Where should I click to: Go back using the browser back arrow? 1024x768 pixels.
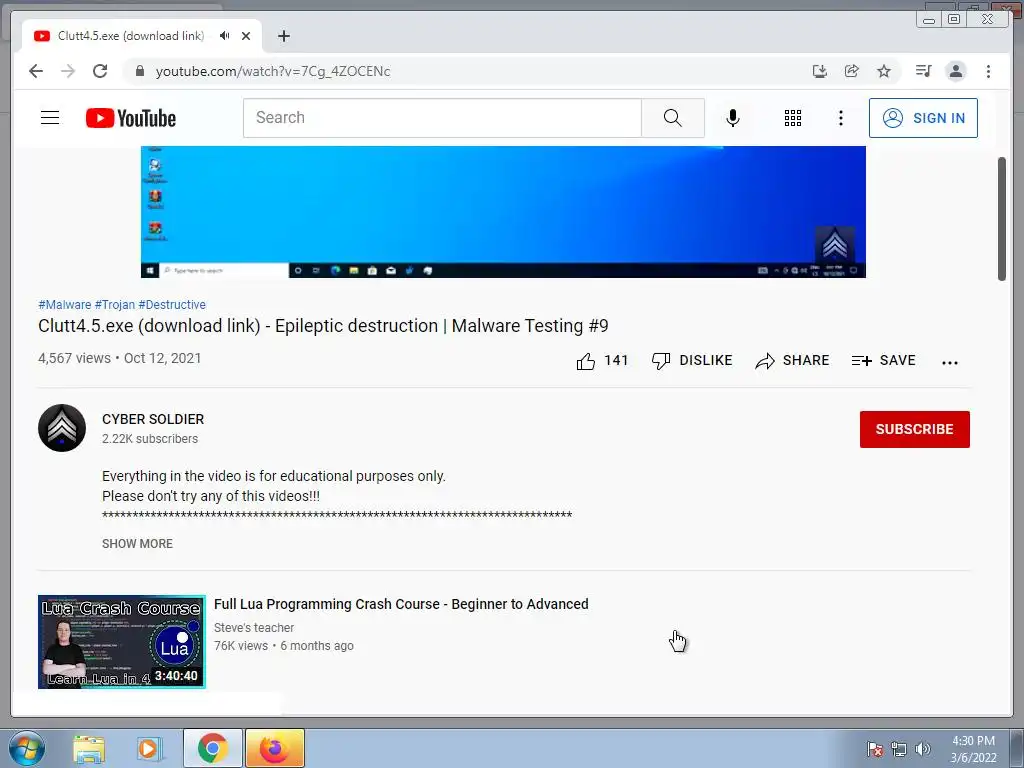pyautogui.click(x=36, y=71)
